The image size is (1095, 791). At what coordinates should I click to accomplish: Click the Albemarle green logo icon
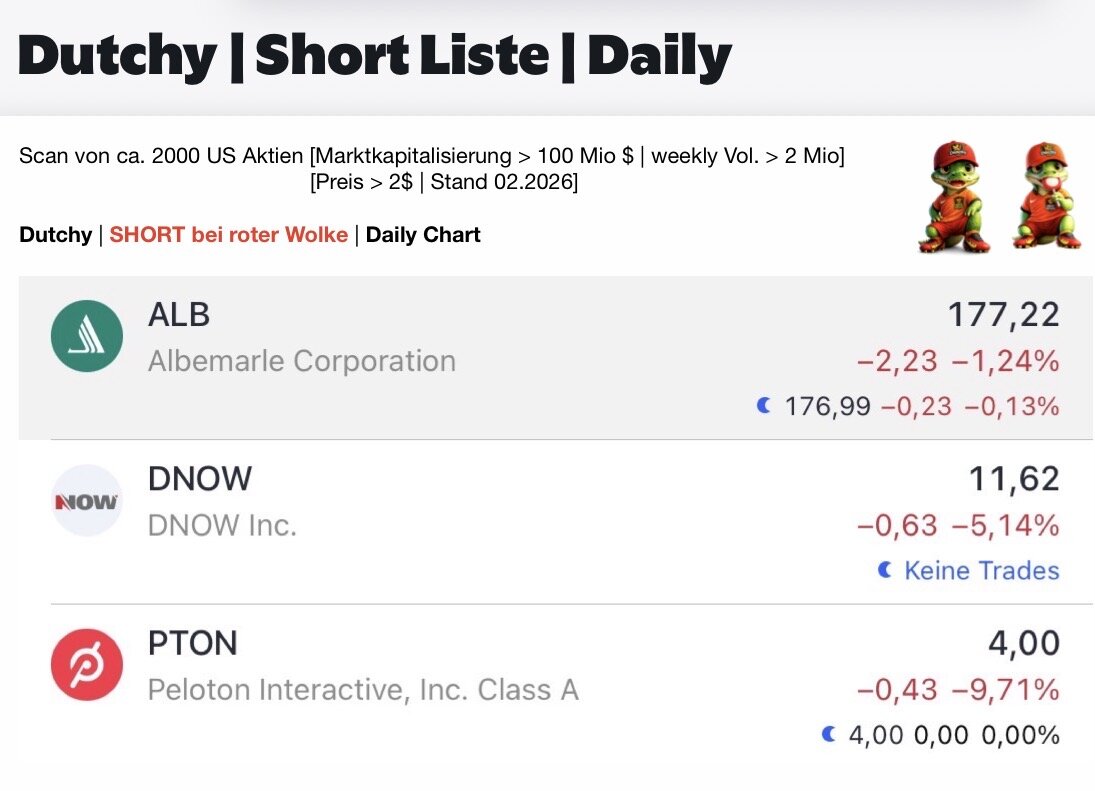[x=87, y=336]
